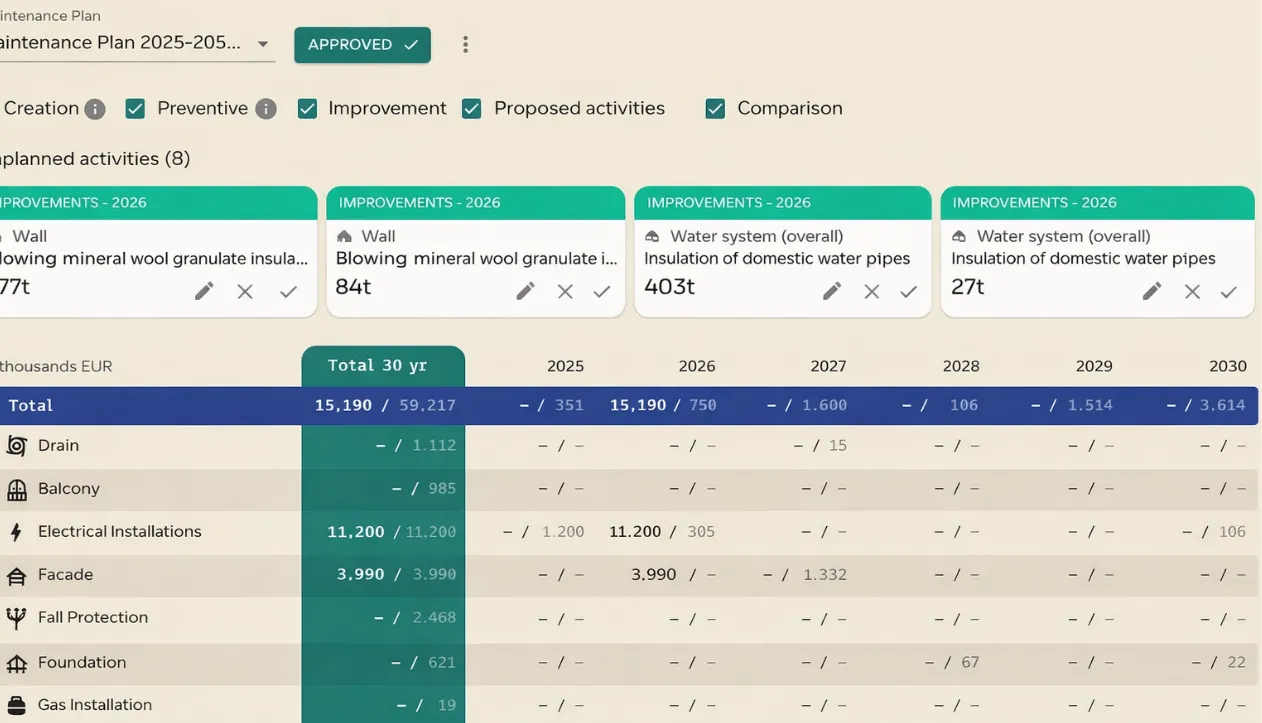This screenshot has height=723, width=1262.
Task: Click the Facade row icon
Action: (16, 575)
